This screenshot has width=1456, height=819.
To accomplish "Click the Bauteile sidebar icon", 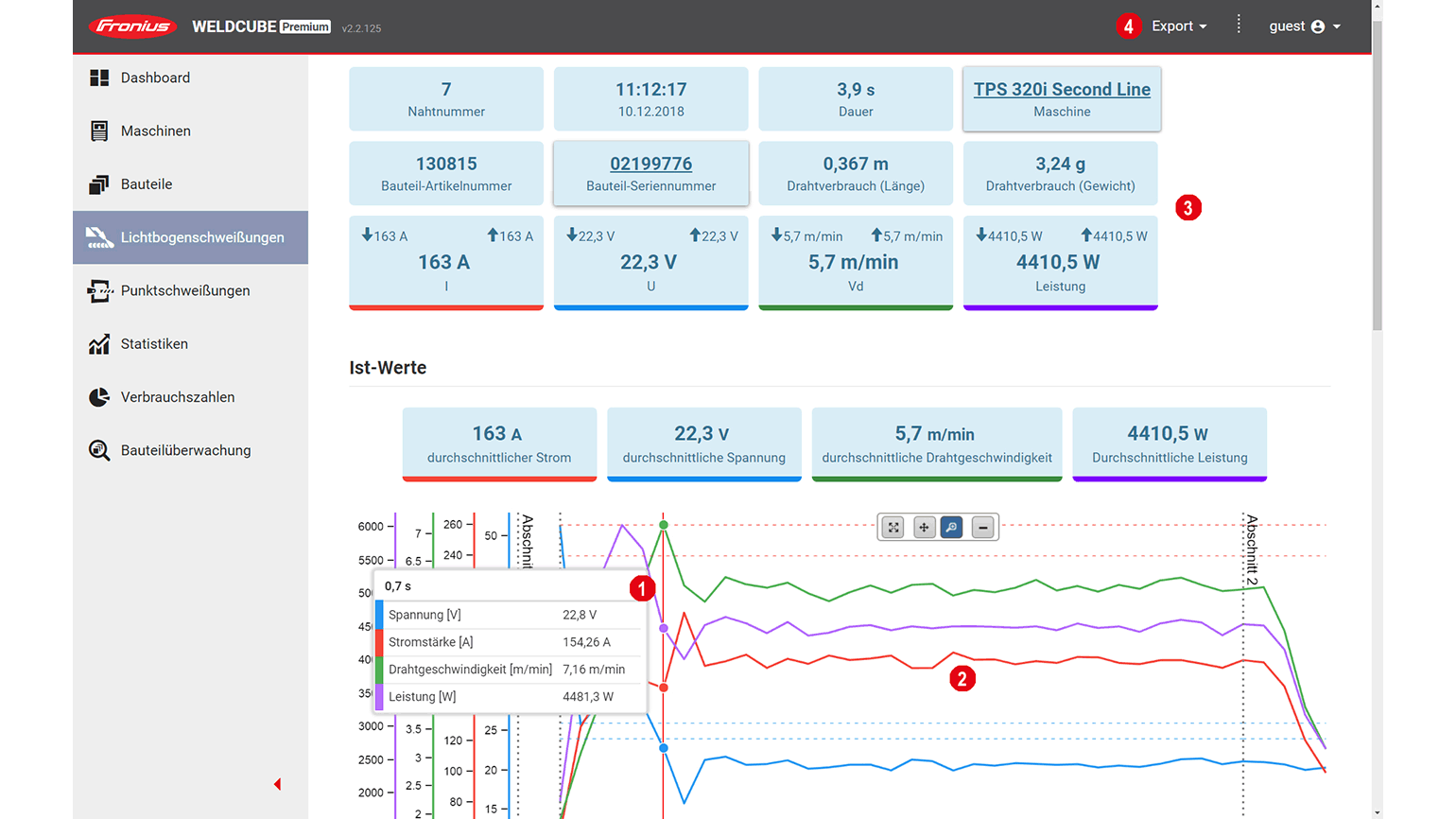I will click(x=99, y=184).
